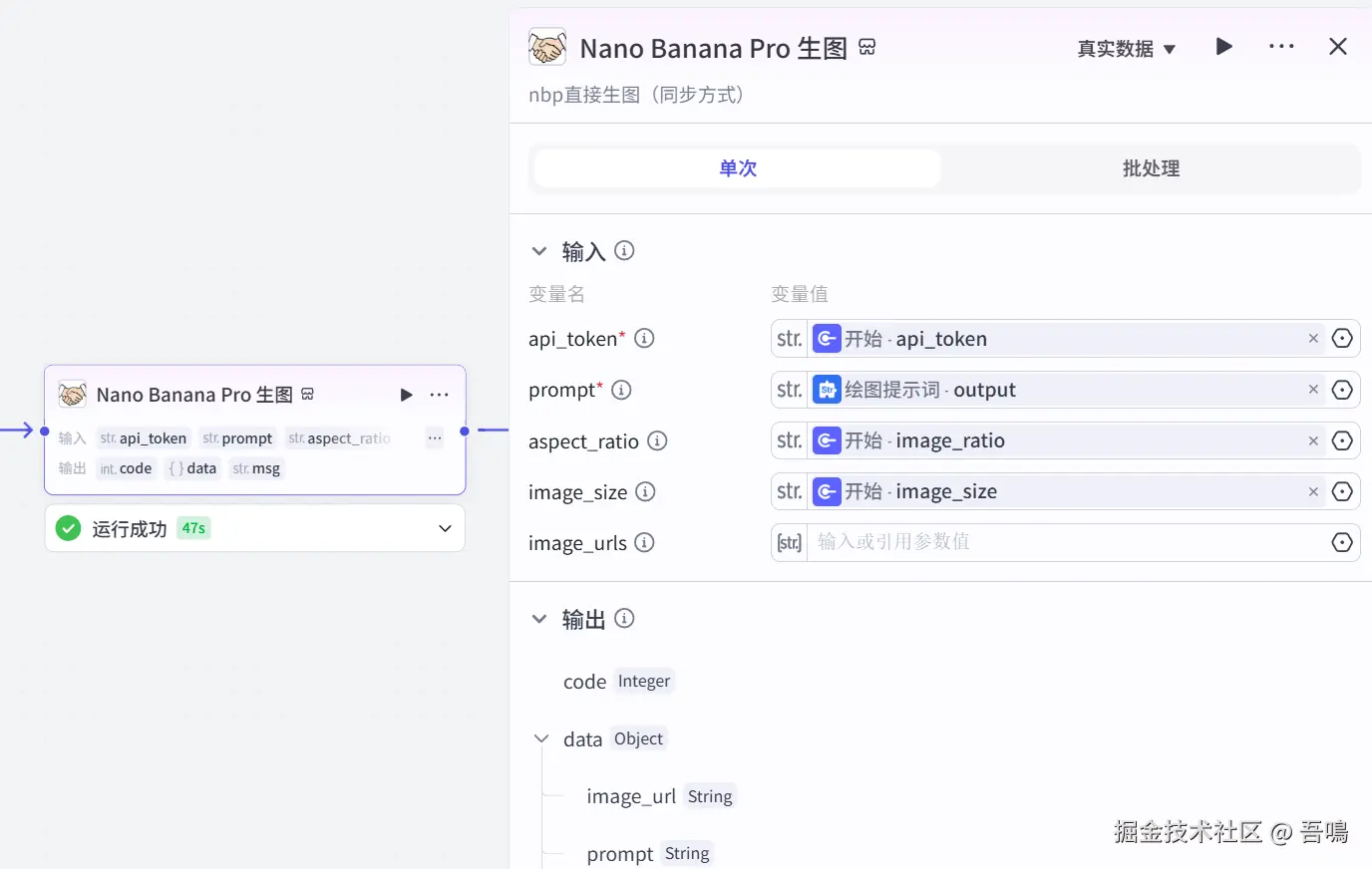
Task: Click the api_token value field showing 开始 · api_token
Action: pos(1066,339)
